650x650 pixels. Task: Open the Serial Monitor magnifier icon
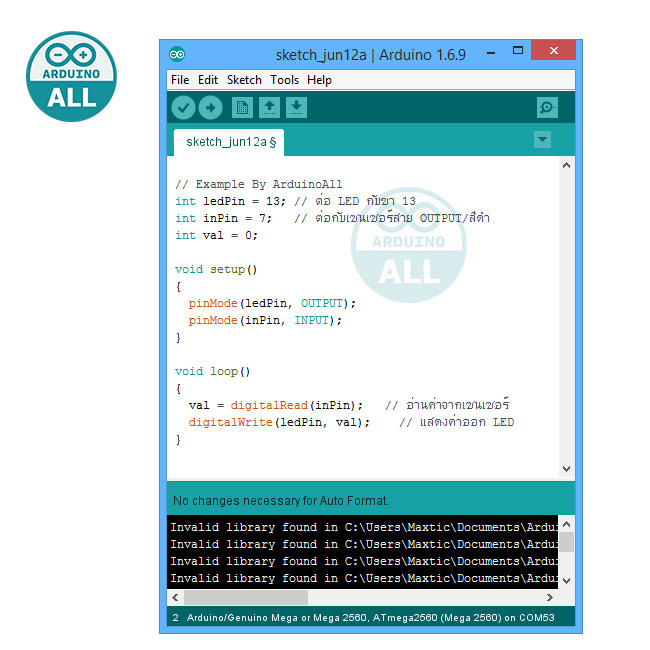click(x=547, y=108)
